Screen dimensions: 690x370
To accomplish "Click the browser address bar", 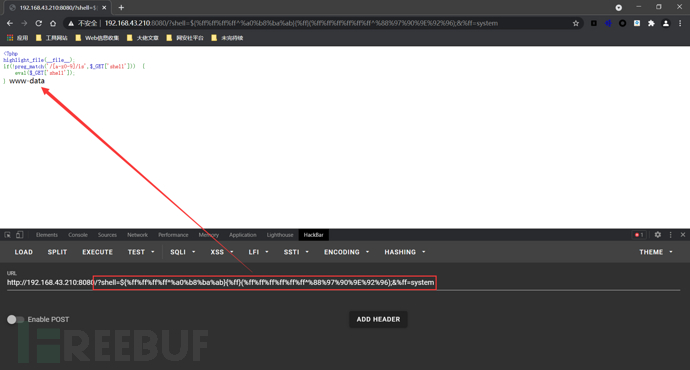I will click(323, 23).
